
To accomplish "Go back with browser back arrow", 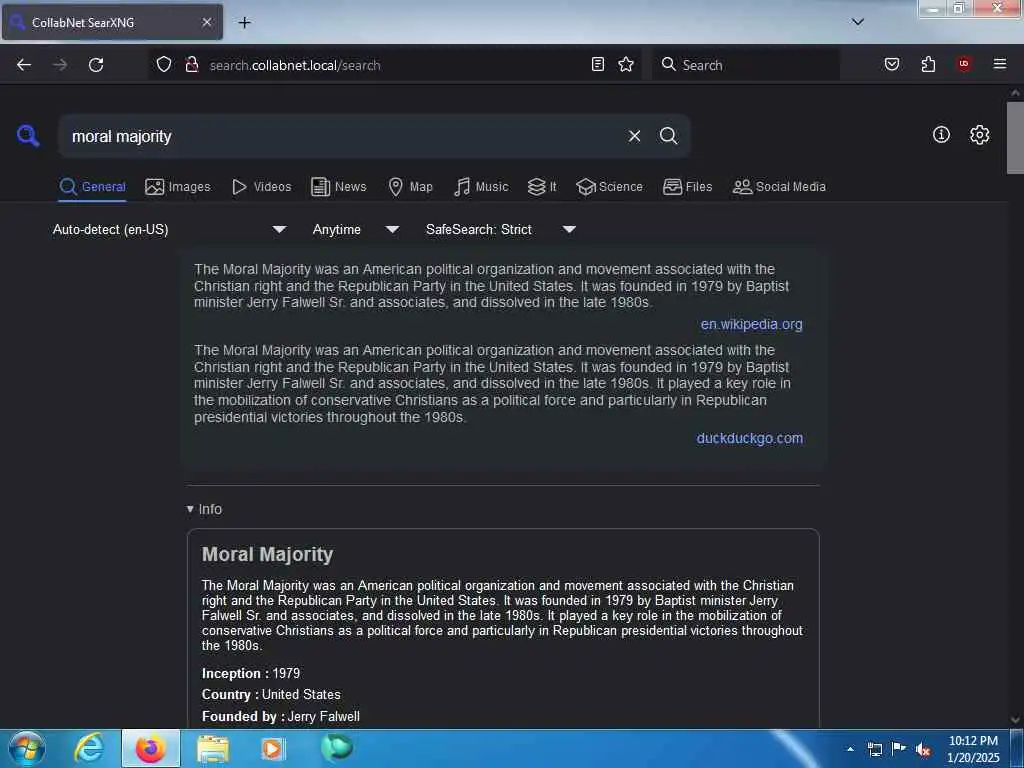I will [x=24, y=65].
